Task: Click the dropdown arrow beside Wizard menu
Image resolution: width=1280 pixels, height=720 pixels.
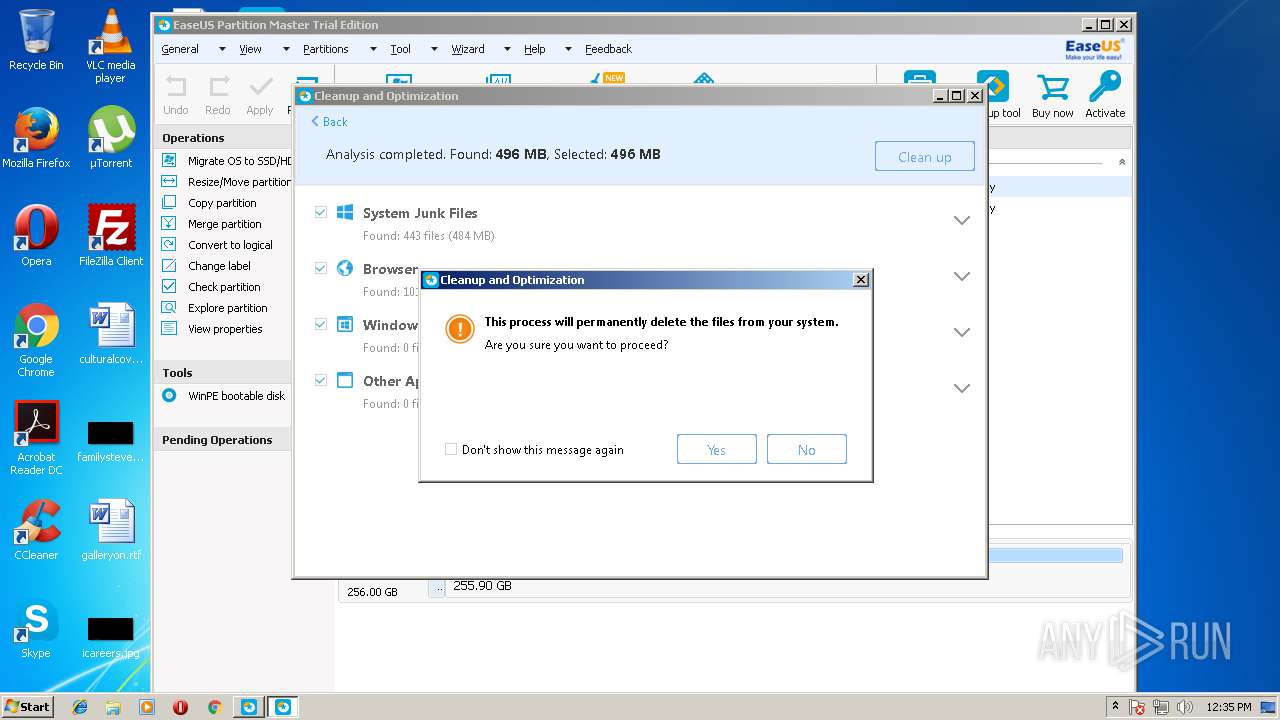Action: coord(507,49)
